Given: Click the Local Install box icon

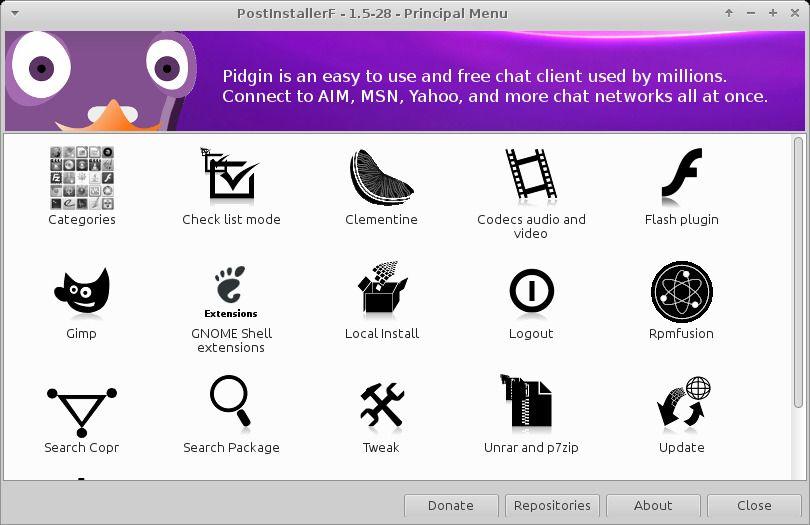Looking at the screenshot, I should click(382, 287).
